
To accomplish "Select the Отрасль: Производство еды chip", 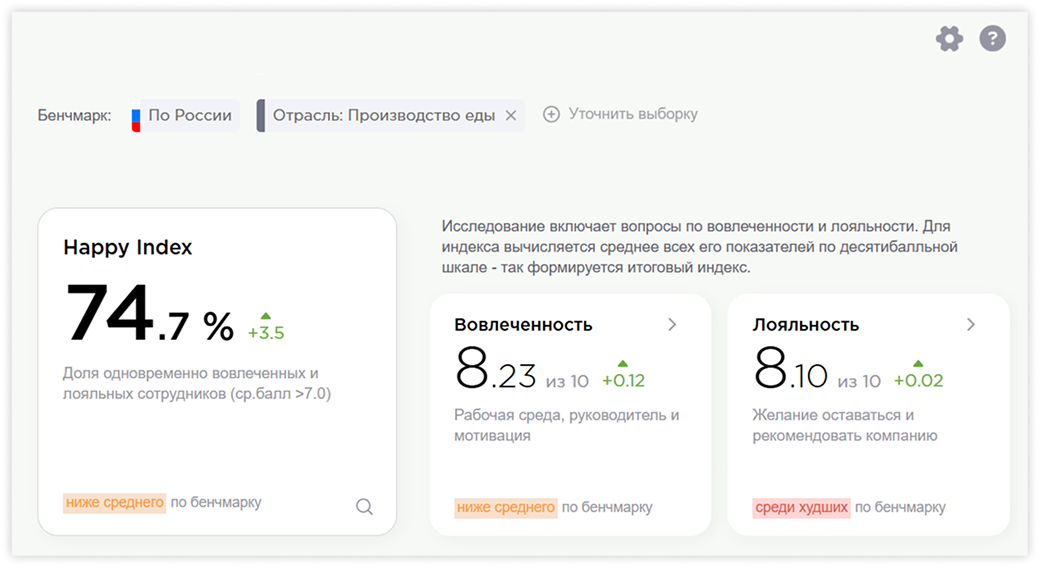I will click(x=390, y=115).
